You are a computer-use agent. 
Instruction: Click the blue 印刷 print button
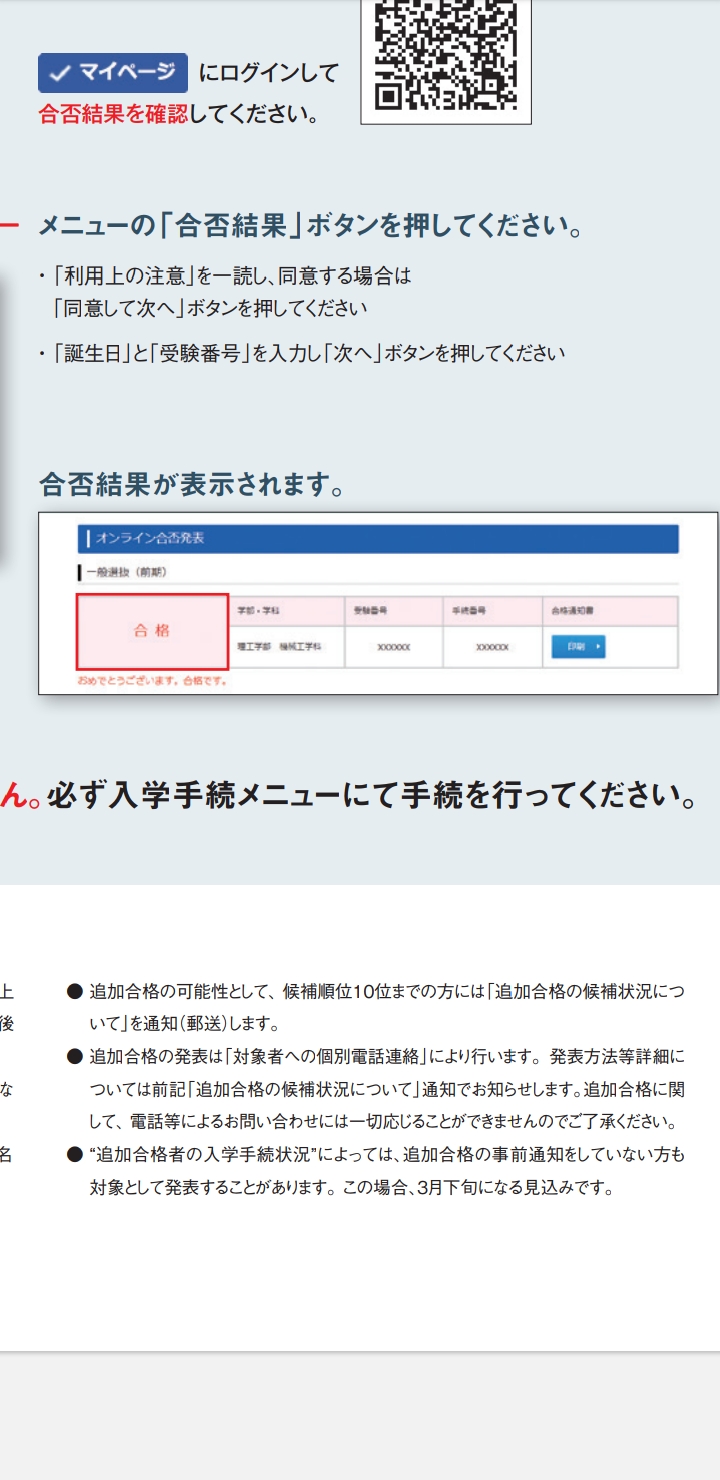(578, 647)
